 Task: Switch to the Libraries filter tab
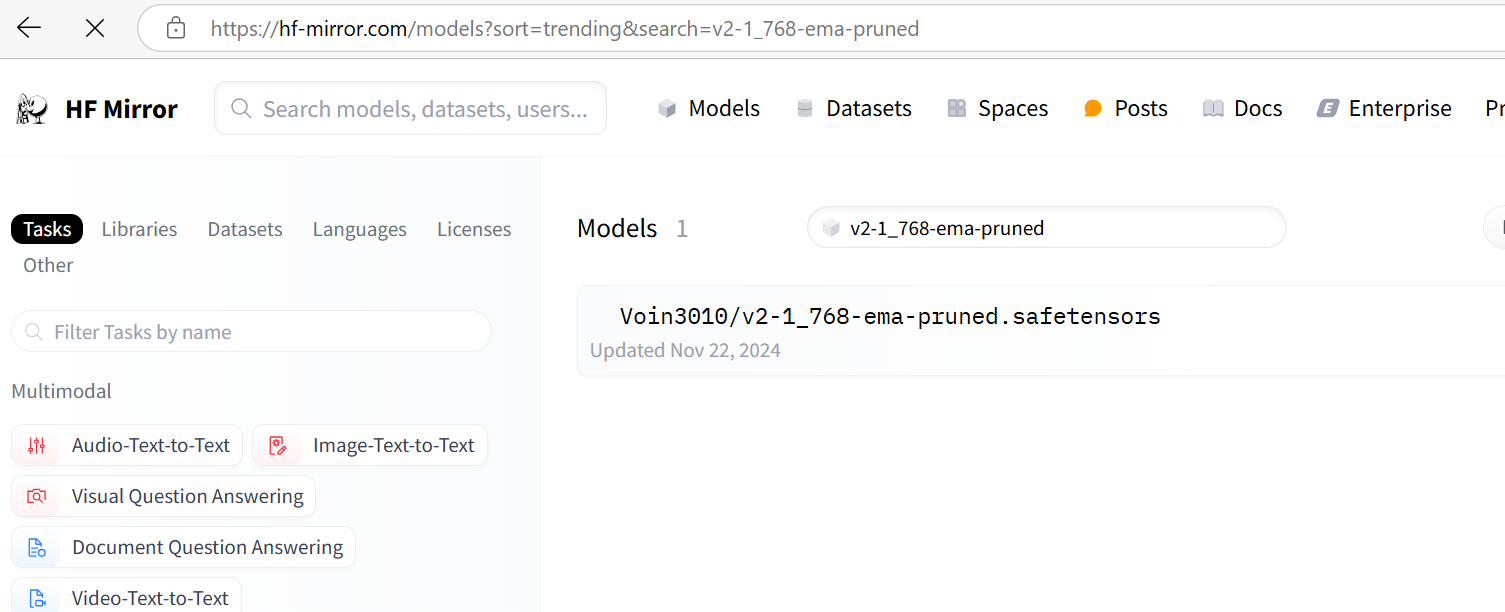pos(139,229)
